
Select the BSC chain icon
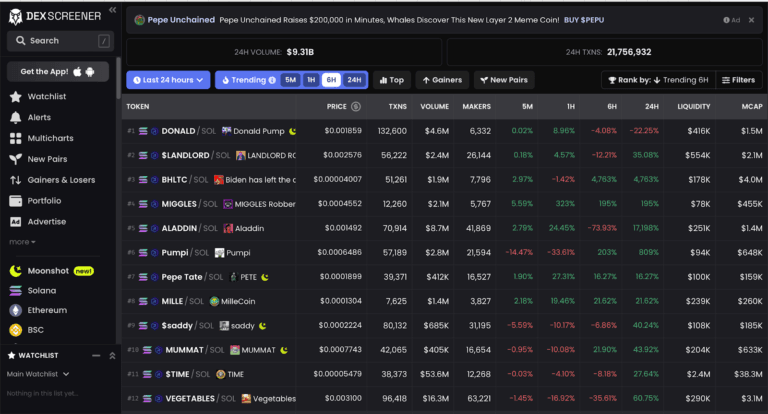coord(16,330)
